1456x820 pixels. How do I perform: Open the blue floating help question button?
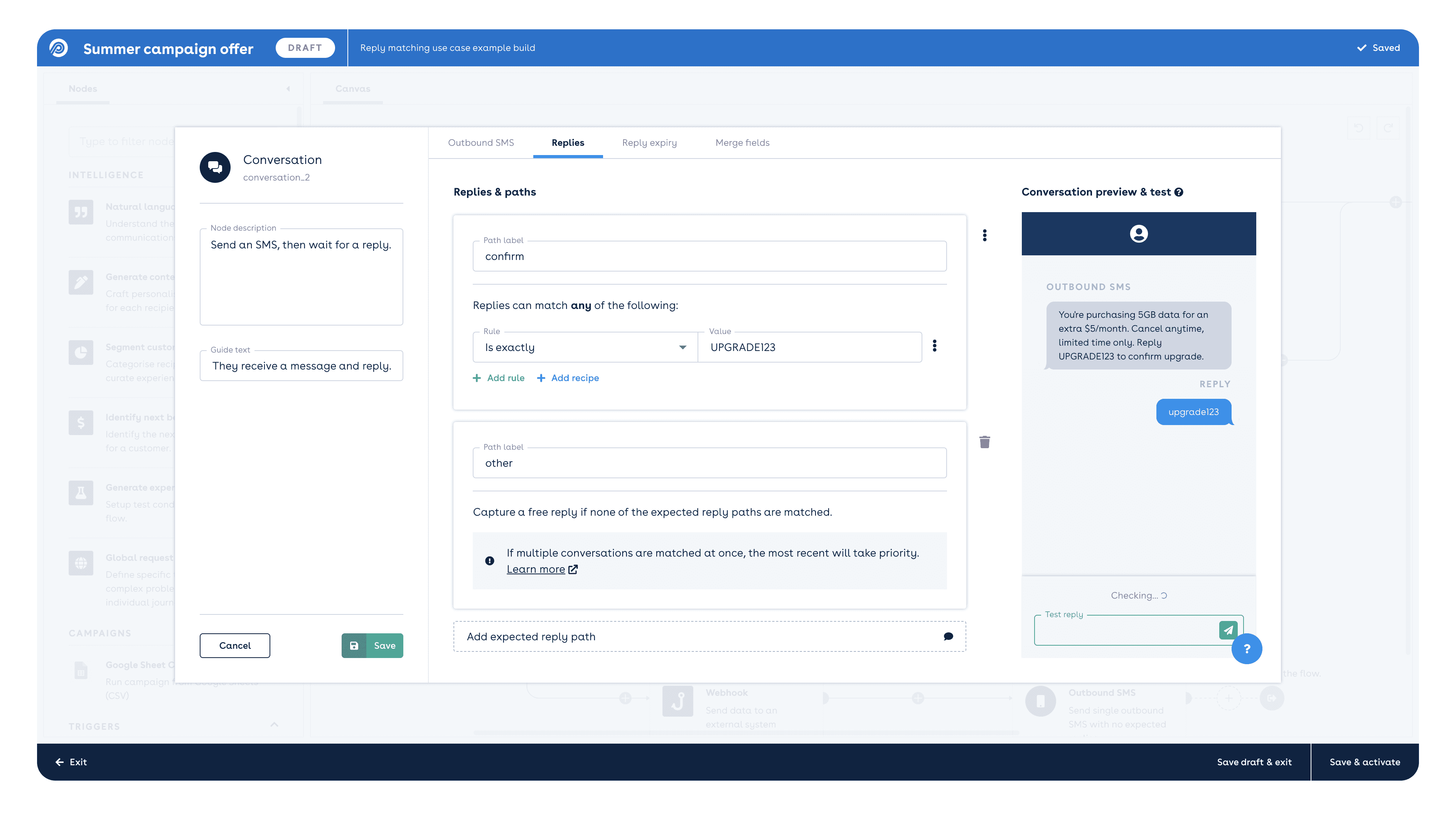tap(1246, 649)
